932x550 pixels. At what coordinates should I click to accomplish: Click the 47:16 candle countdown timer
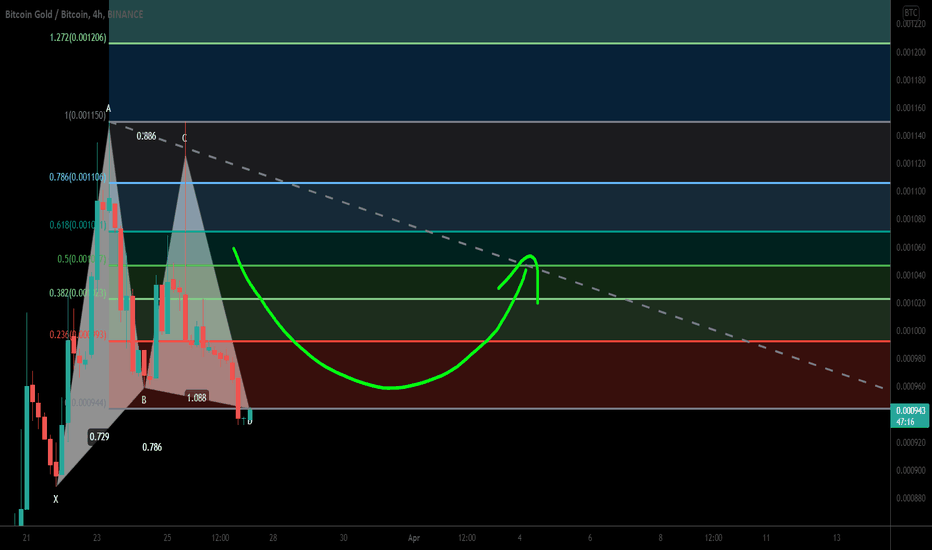[905, 422]
